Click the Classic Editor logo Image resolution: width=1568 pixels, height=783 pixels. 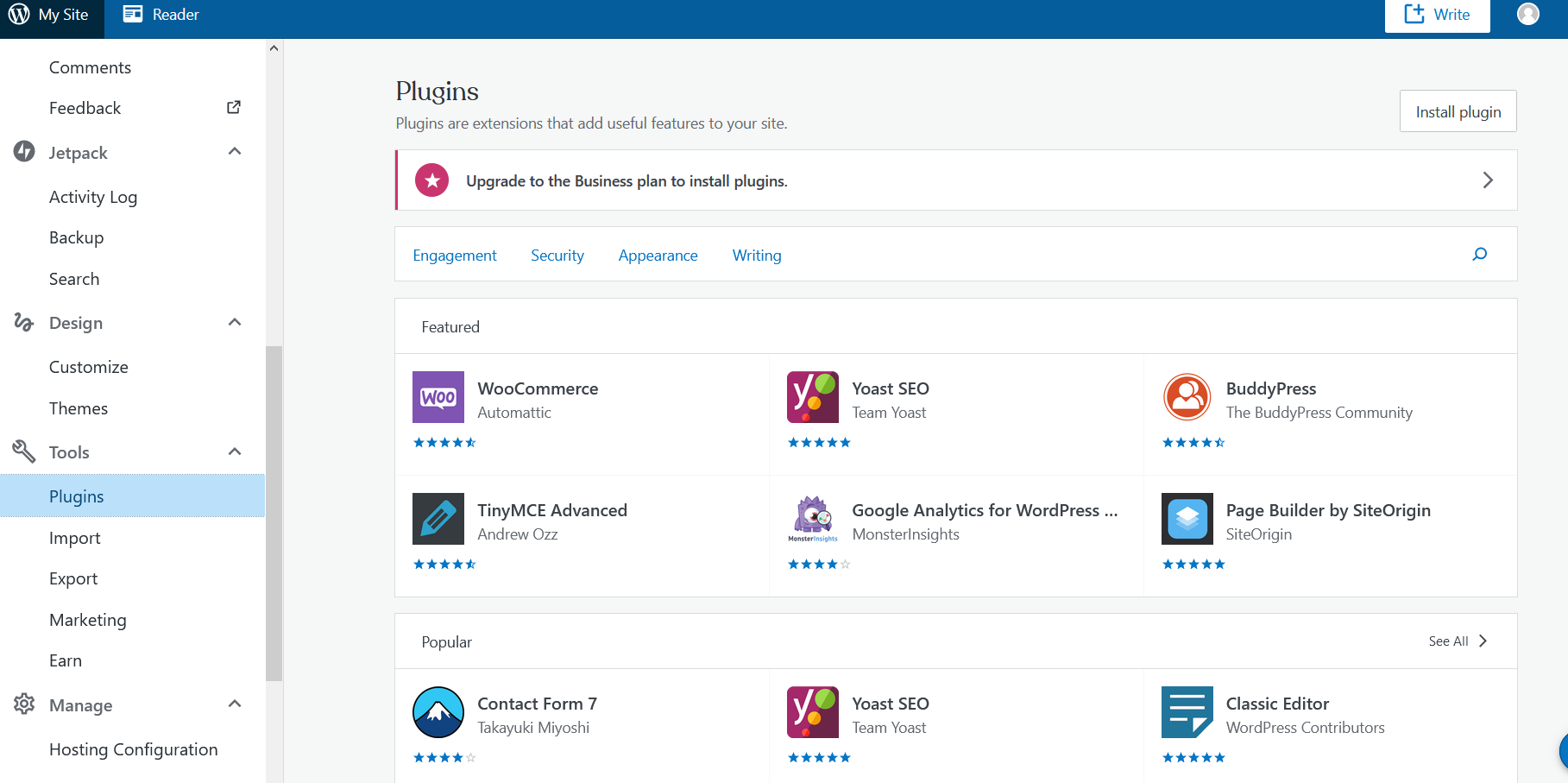pos(1187,712)
